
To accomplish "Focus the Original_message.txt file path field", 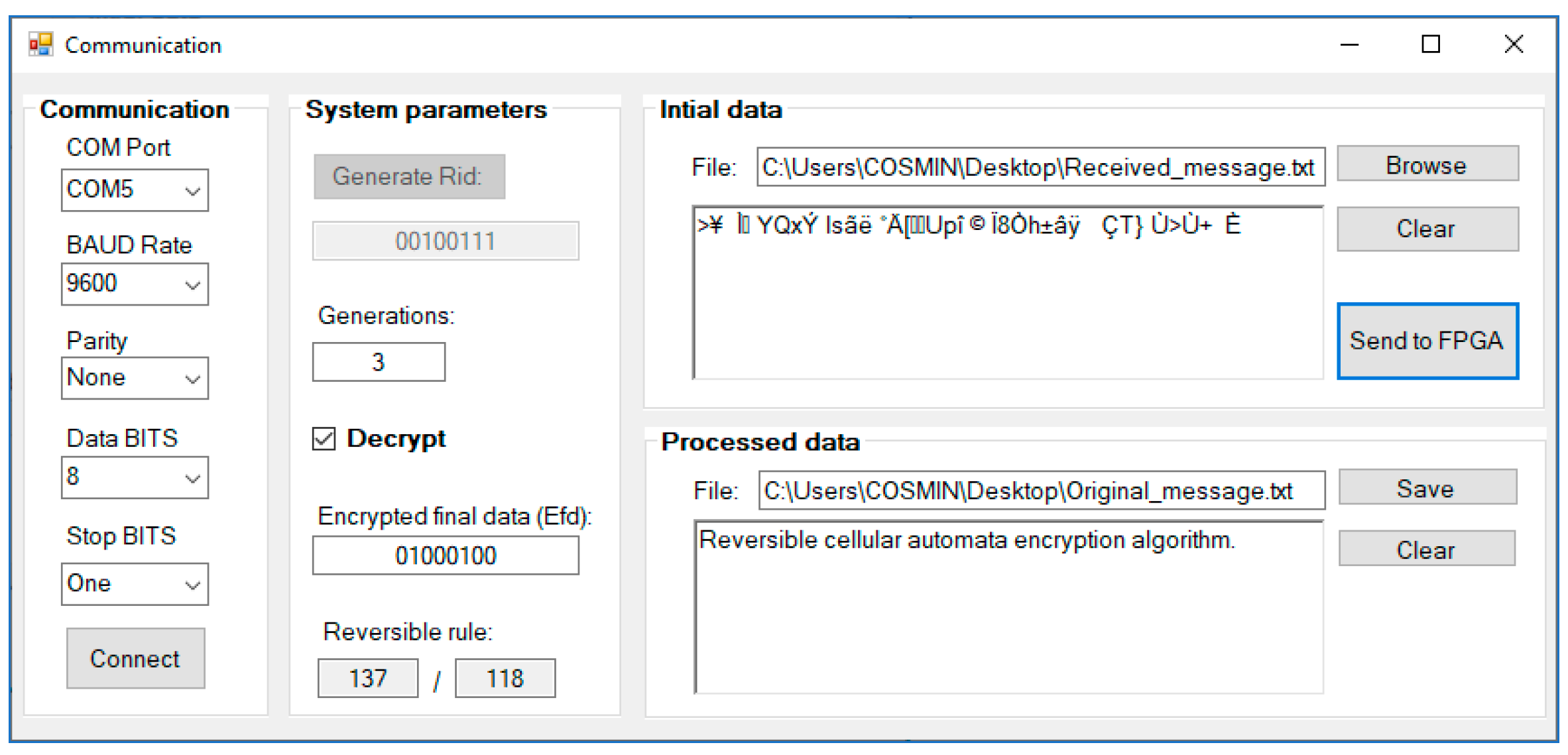I will click(x=1041, y=491).
